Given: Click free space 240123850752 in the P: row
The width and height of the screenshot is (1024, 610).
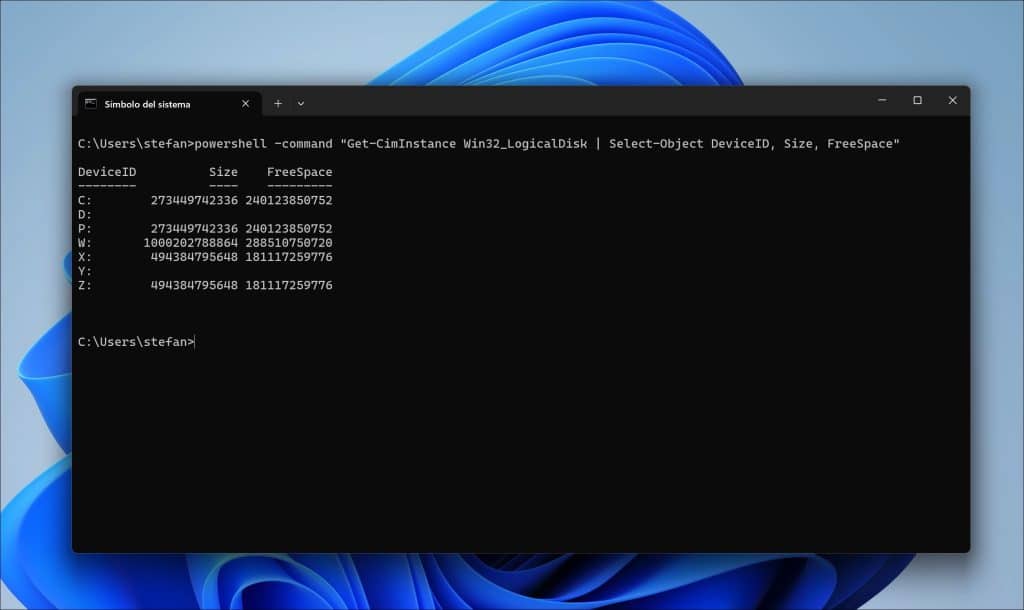Looking at the screenshot, I should click(289, 229).
